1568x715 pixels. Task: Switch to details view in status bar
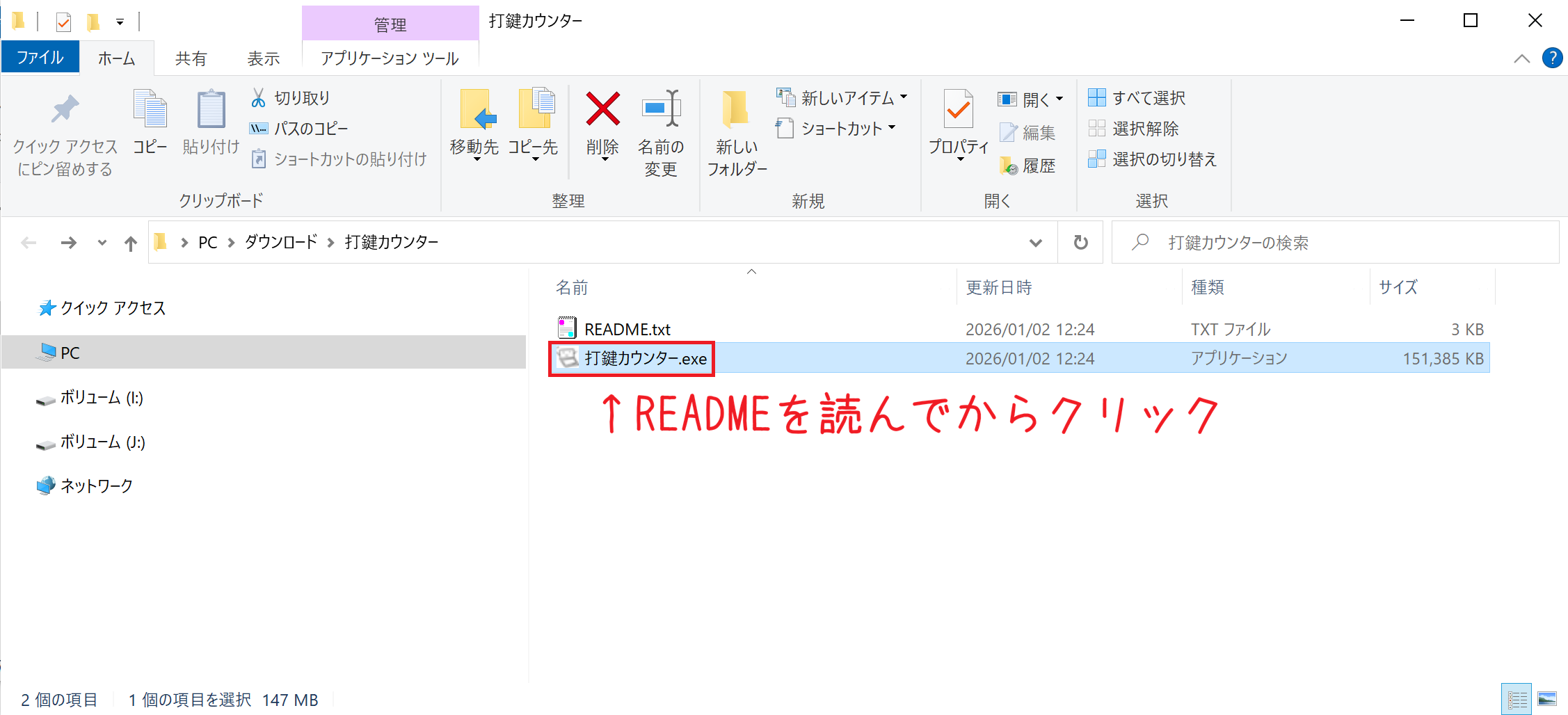pos(1517,699)
